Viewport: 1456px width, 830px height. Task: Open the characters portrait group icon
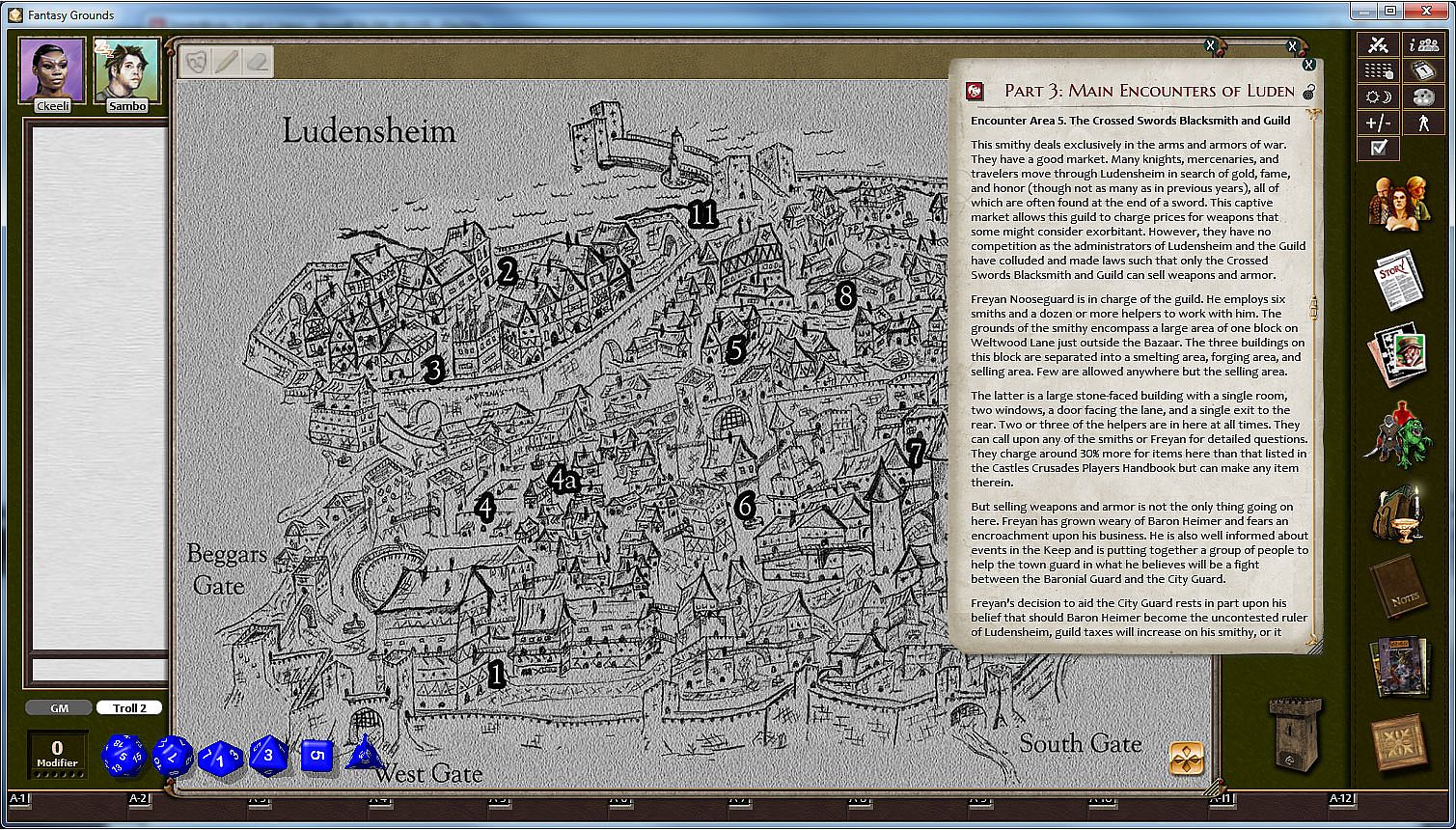coord(1397,201)
